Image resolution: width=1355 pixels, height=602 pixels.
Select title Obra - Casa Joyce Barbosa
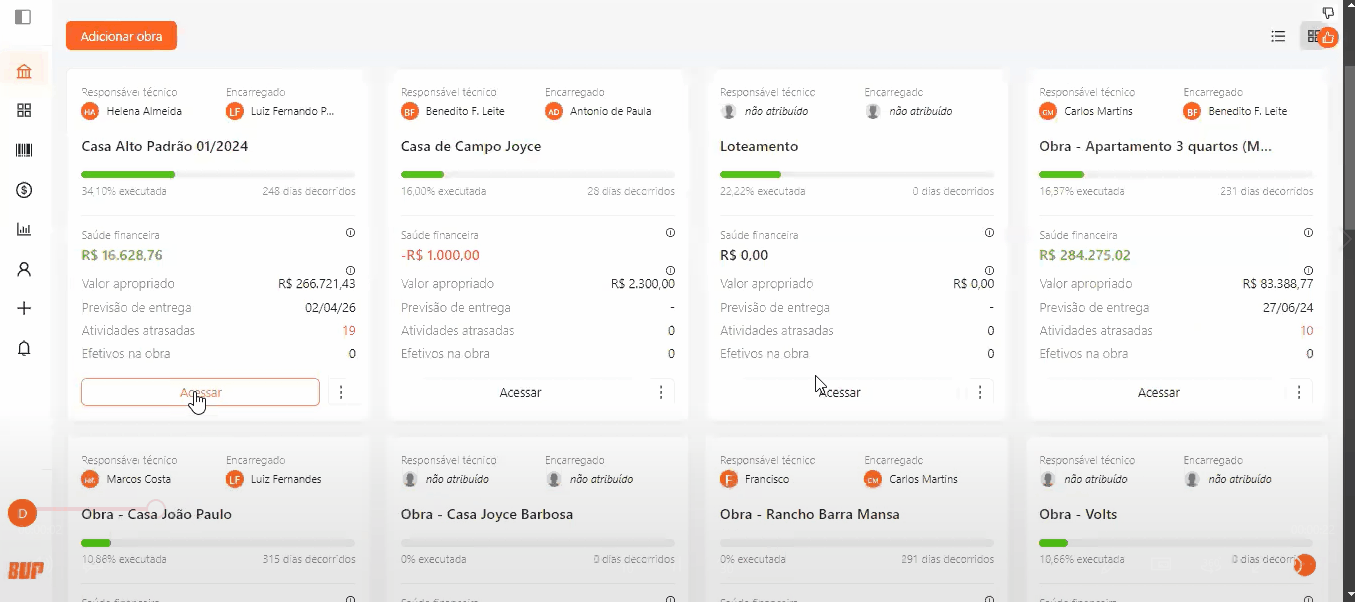487,514
